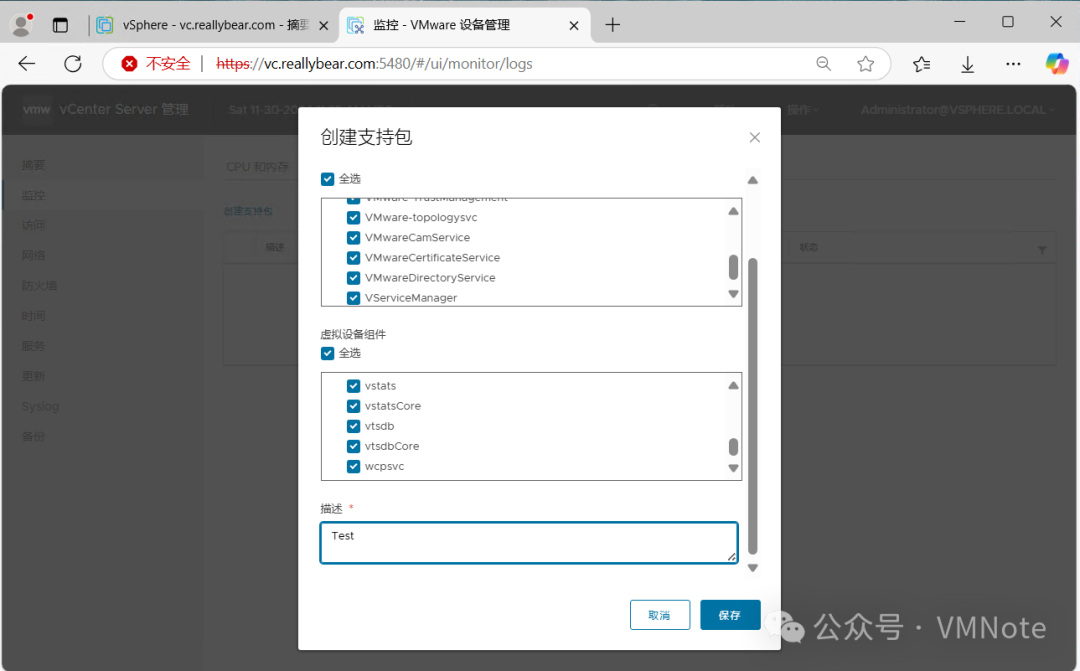1080x671 pixels.
Task: Click the services list scrollbar thumb
Action: point(734,267)
